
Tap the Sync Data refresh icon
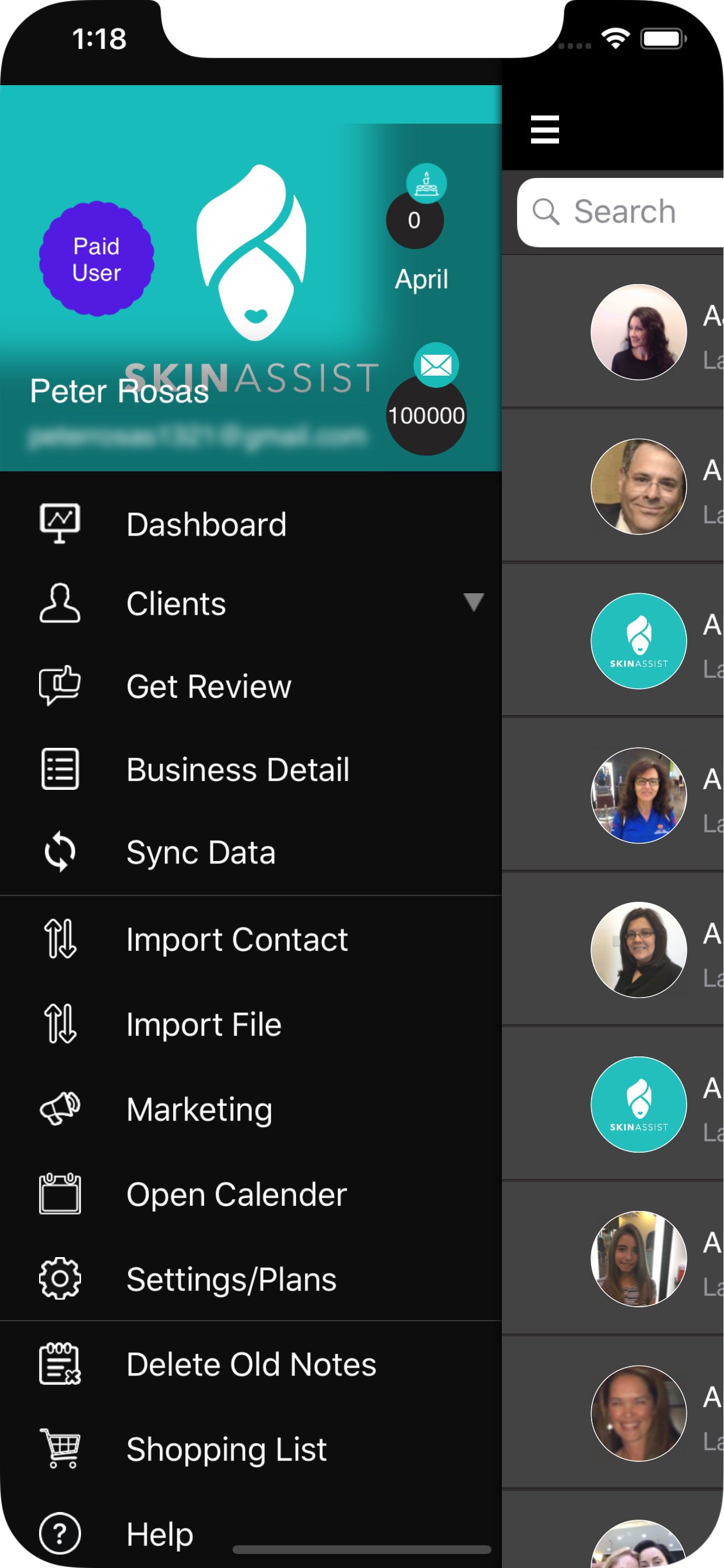59,852
